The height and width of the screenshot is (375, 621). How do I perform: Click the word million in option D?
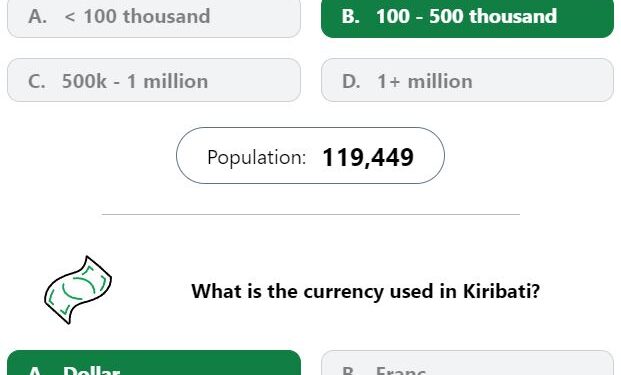coord(440,81)
